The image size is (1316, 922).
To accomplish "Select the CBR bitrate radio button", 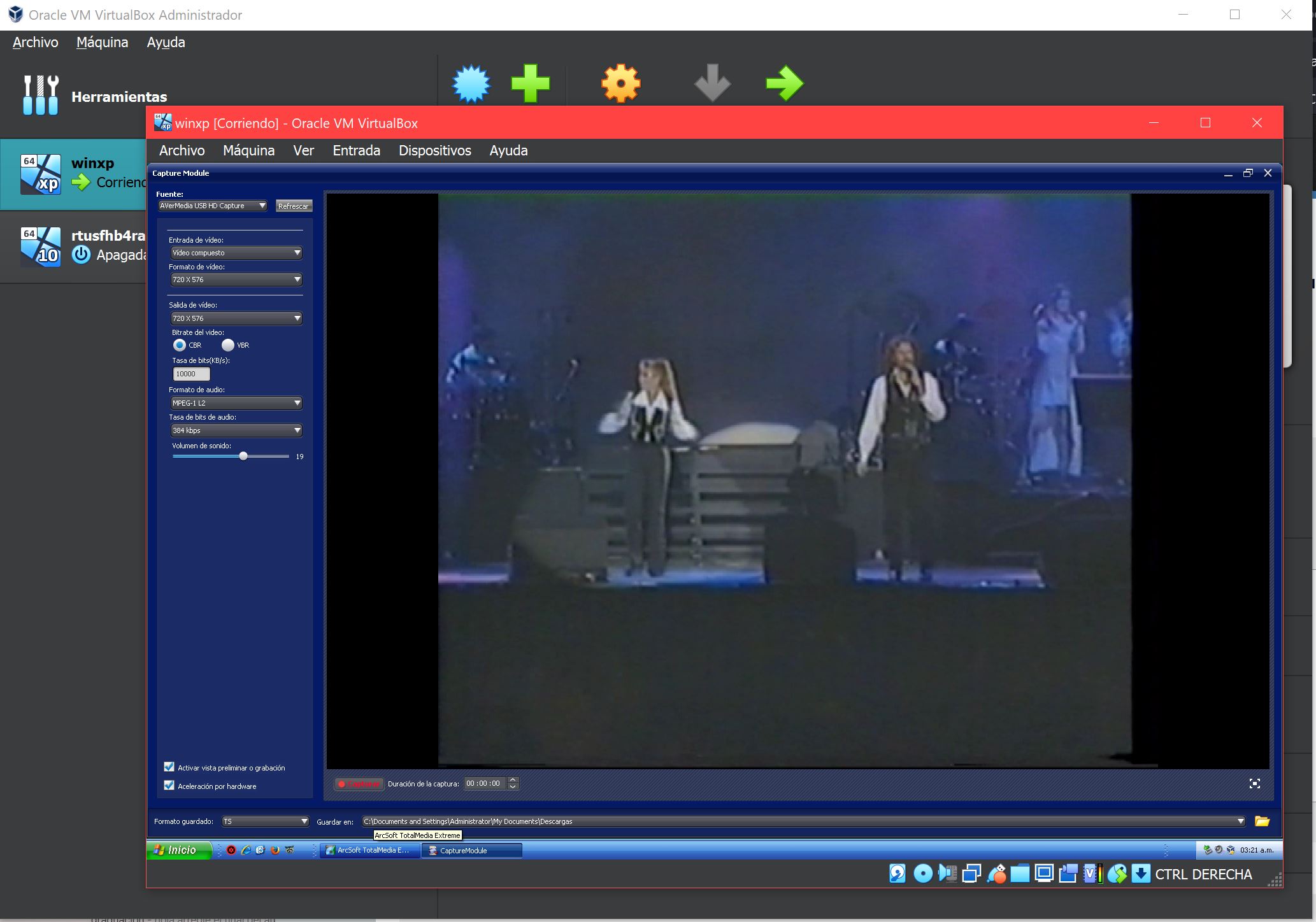I will tap(180, 345).
